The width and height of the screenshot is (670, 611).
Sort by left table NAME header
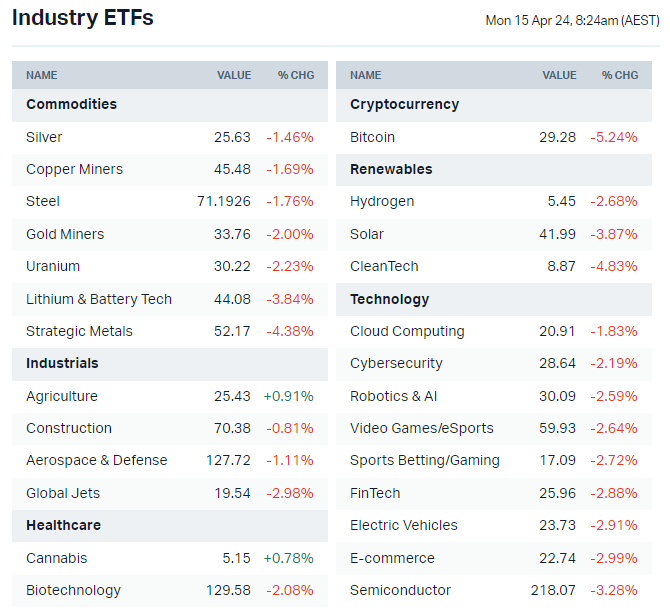tap(42, 75)
